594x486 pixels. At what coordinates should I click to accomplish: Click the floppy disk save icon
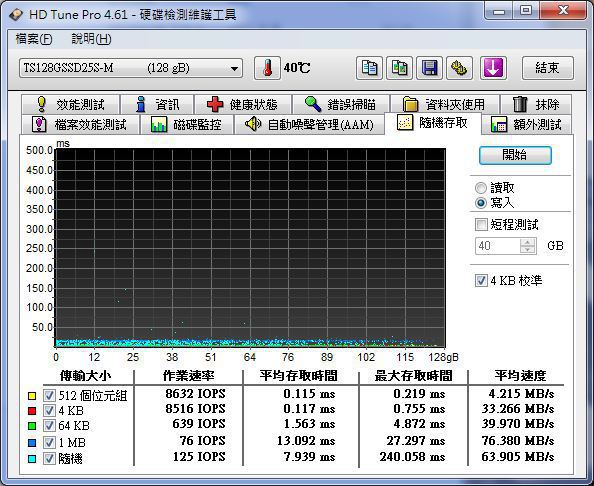(429, 68)
